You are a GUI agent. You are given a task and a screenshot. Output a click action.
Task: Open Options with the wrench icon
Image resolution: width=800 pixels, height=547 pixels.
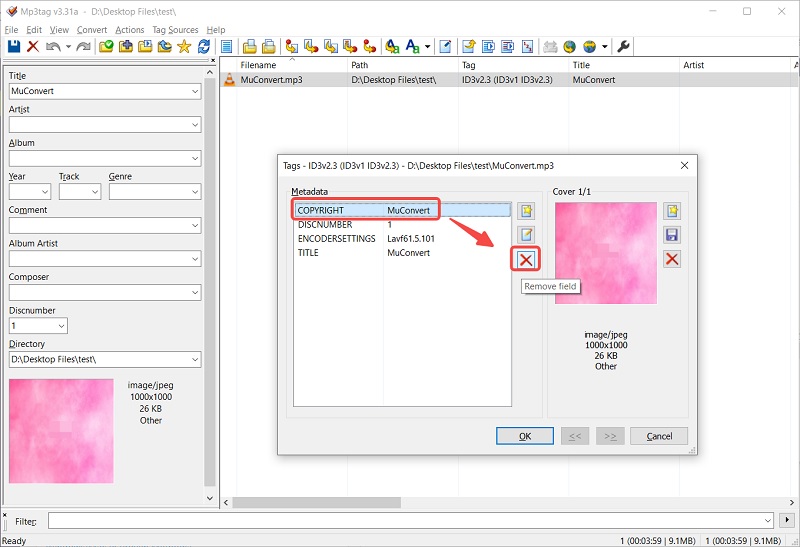[622, 46]
